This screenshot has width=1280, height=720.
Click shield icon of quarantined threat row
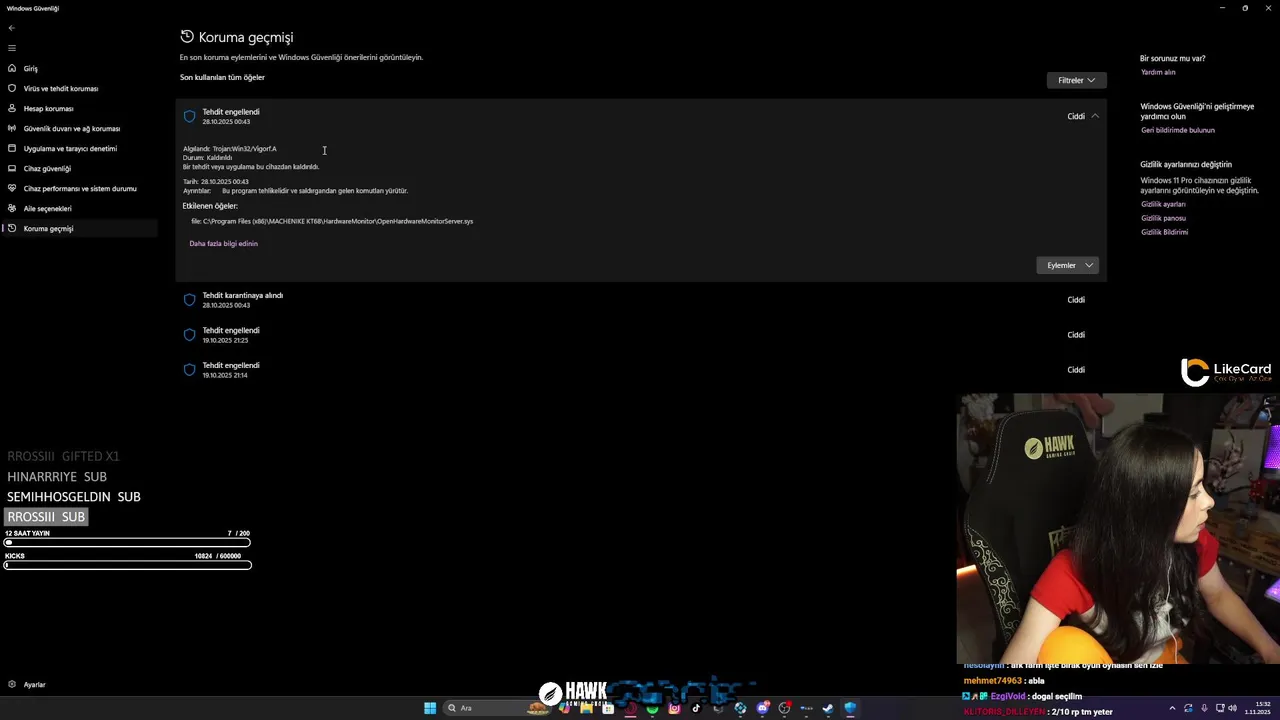(x=189, y=300)
